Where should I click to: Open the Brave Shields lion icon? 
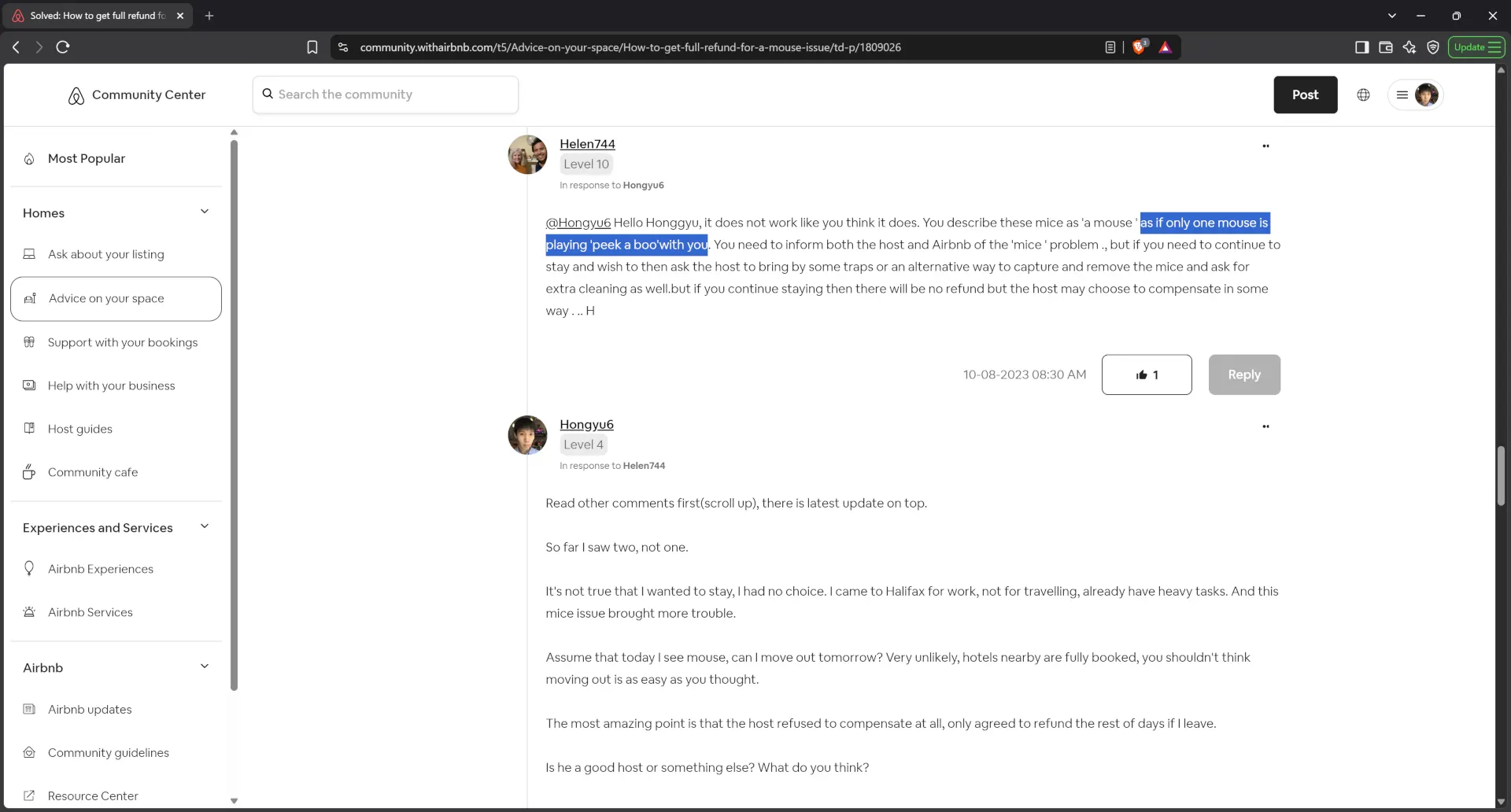[1139, 47]
